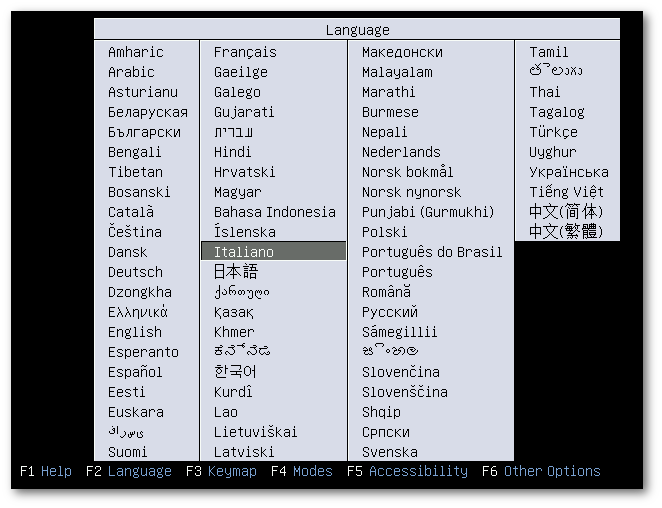Select Español from the language list

coord(135,372)
